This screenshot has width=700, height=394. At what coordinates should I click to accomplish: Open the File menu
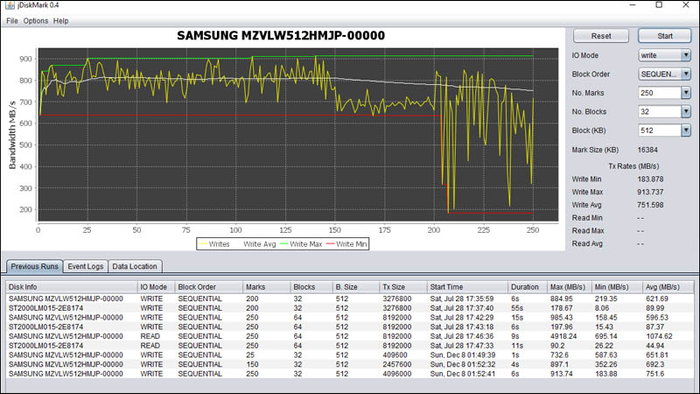coord(12,21)
